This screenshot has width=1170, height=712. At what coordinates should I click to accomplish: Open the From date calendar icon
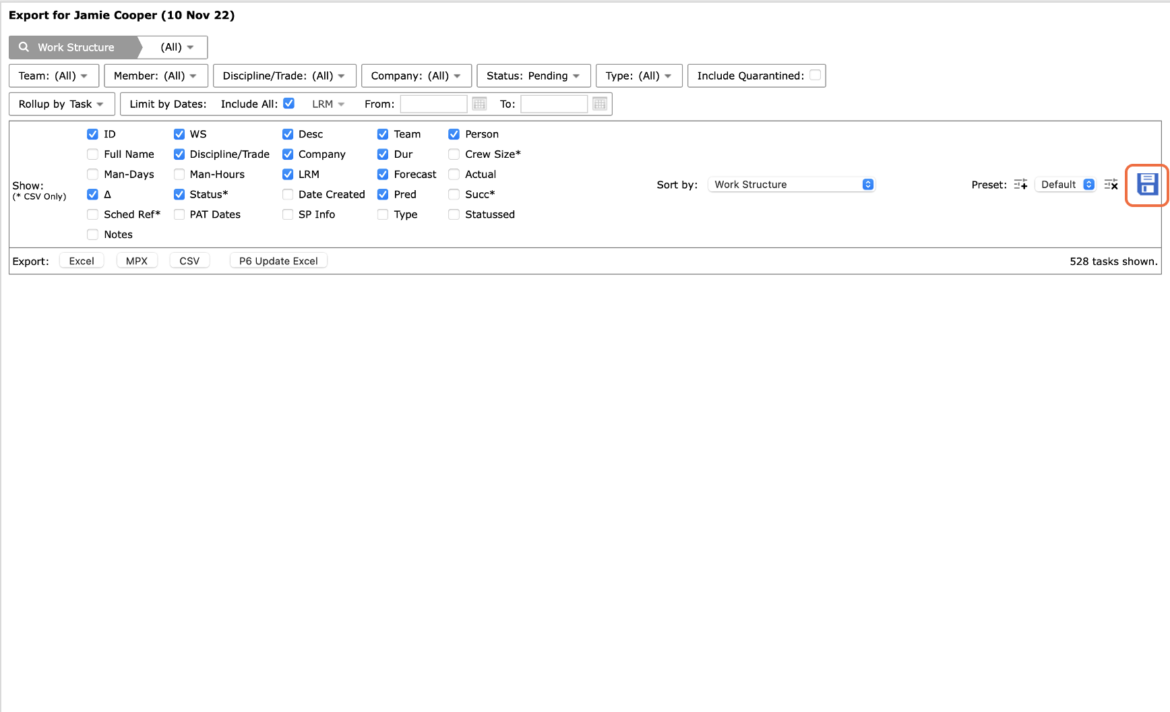pyautogui.click(x=479, y=104)
